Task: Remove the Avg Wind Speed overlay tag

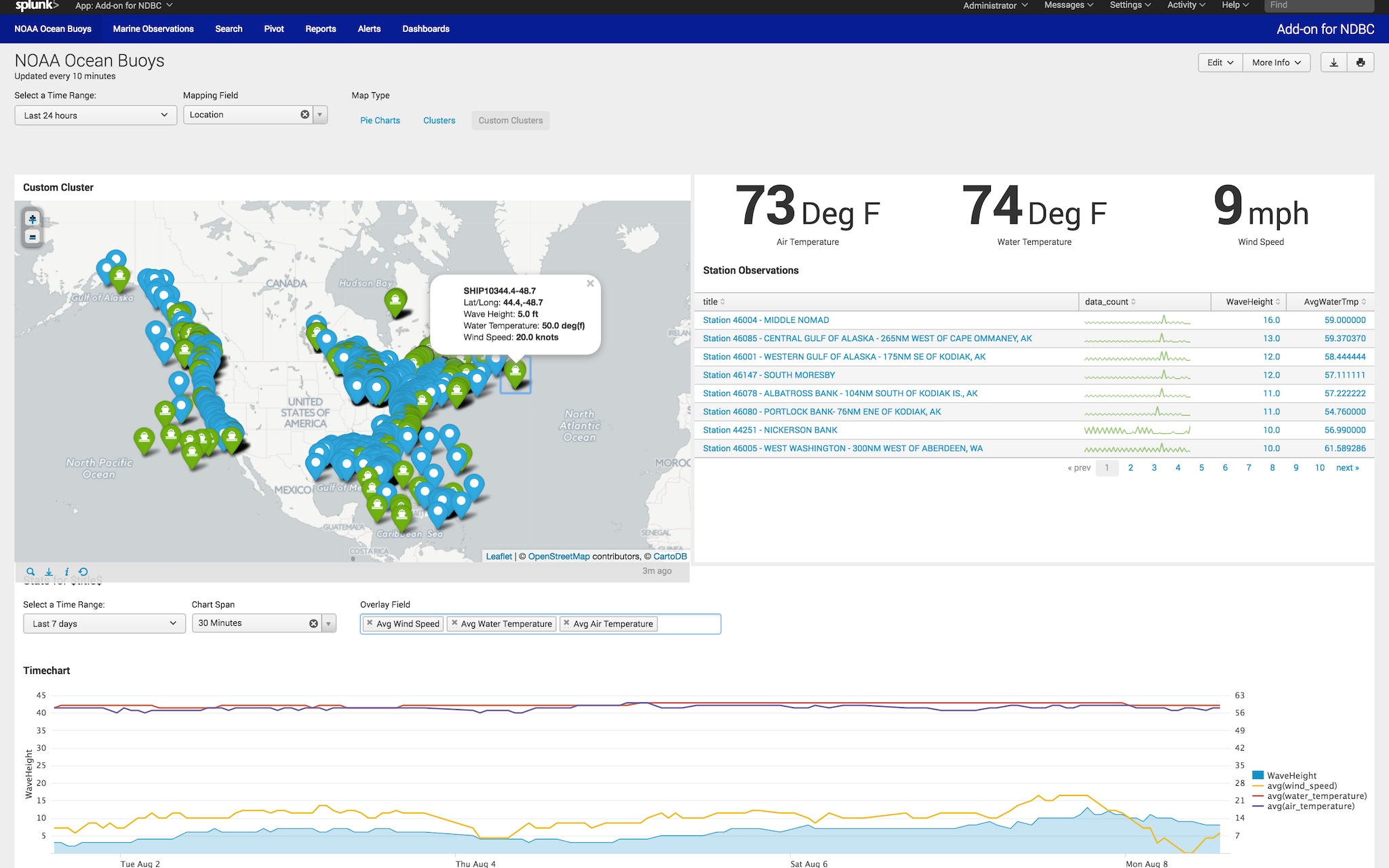Action: coord(370,623)
